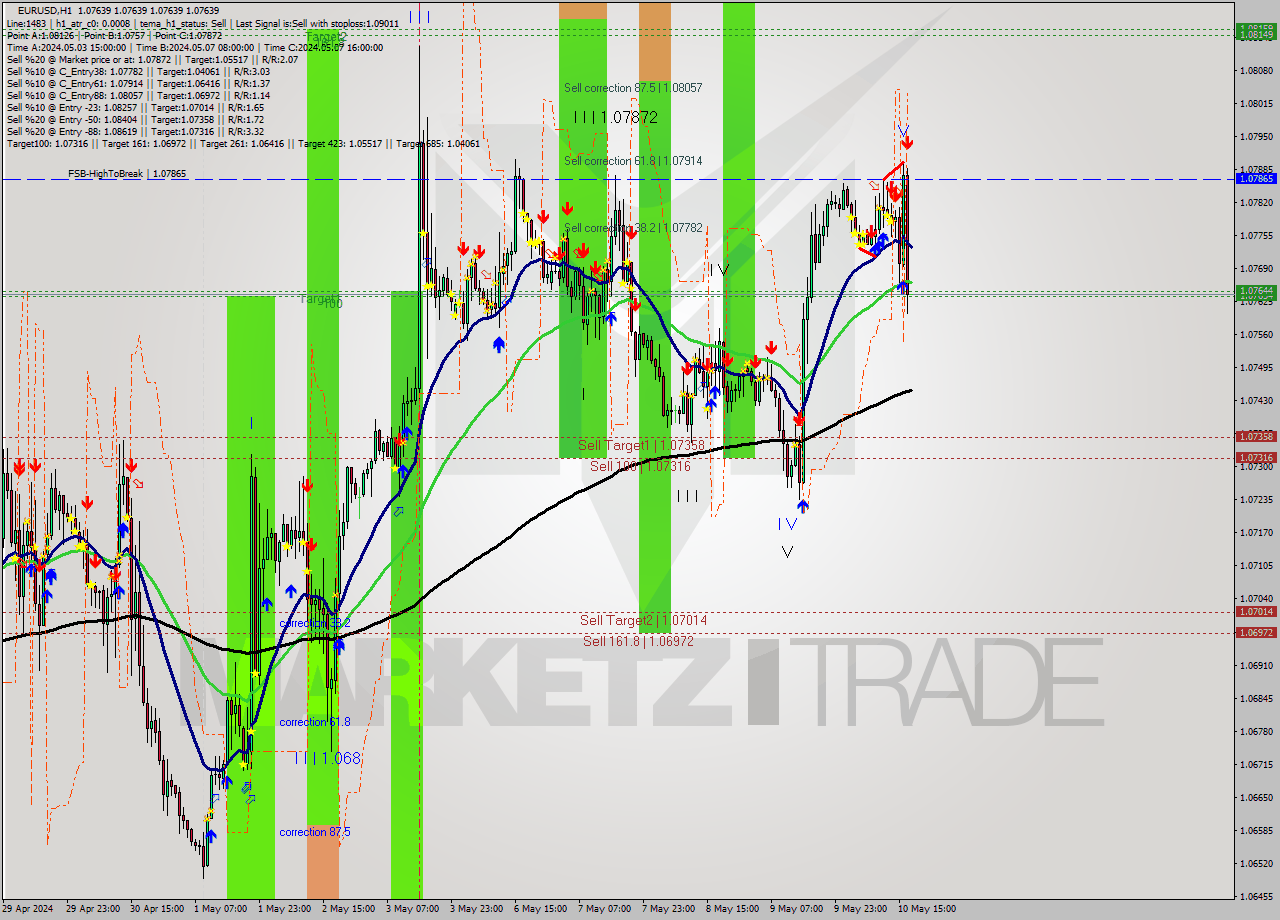The height and width of the screenshot is (920, 1280).
Task: Click the green 1.07644 price tag
Action: pos(1256,290)
